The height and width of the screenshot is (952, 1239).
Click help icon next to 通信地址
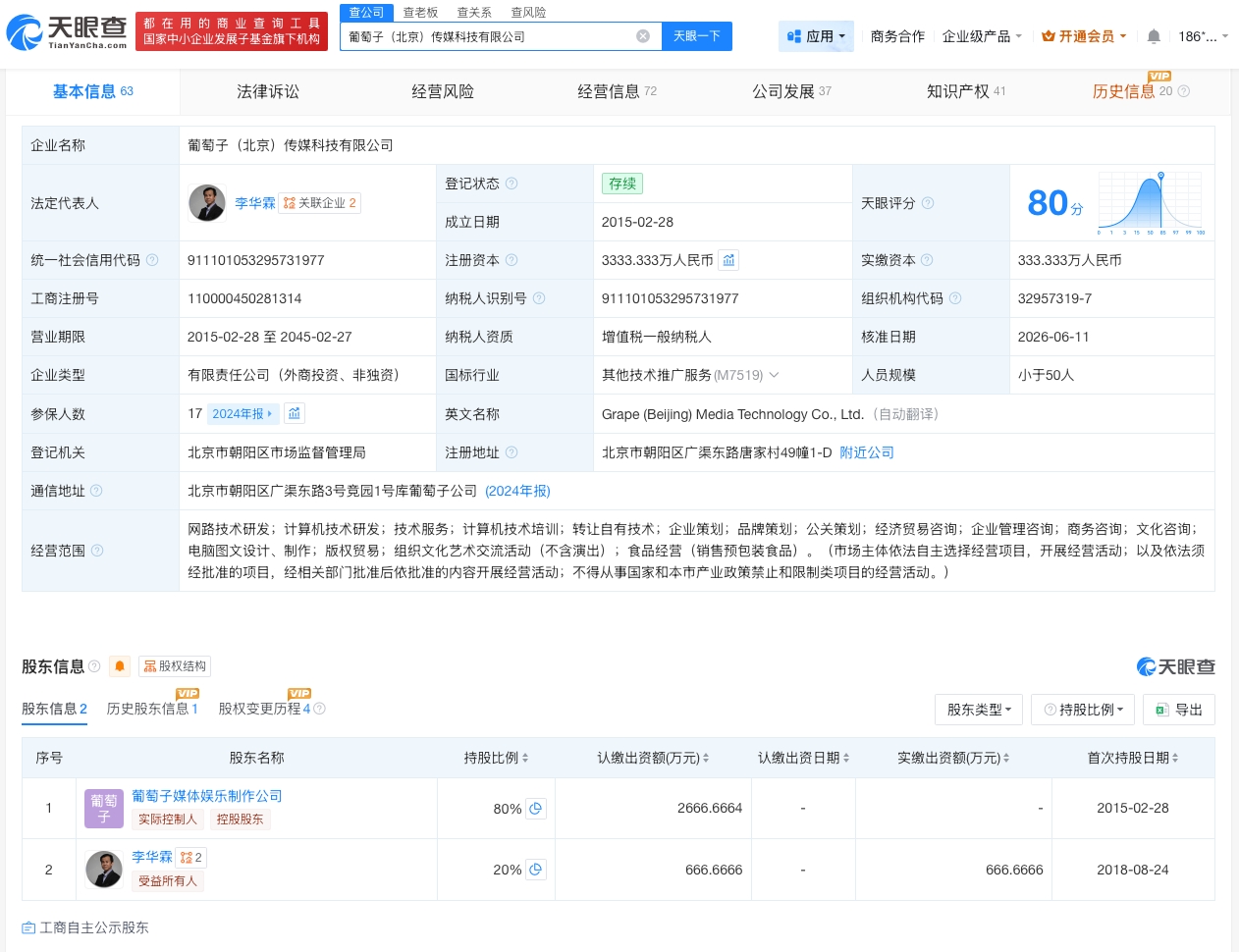pyautogui.click(x=96, y=491)
